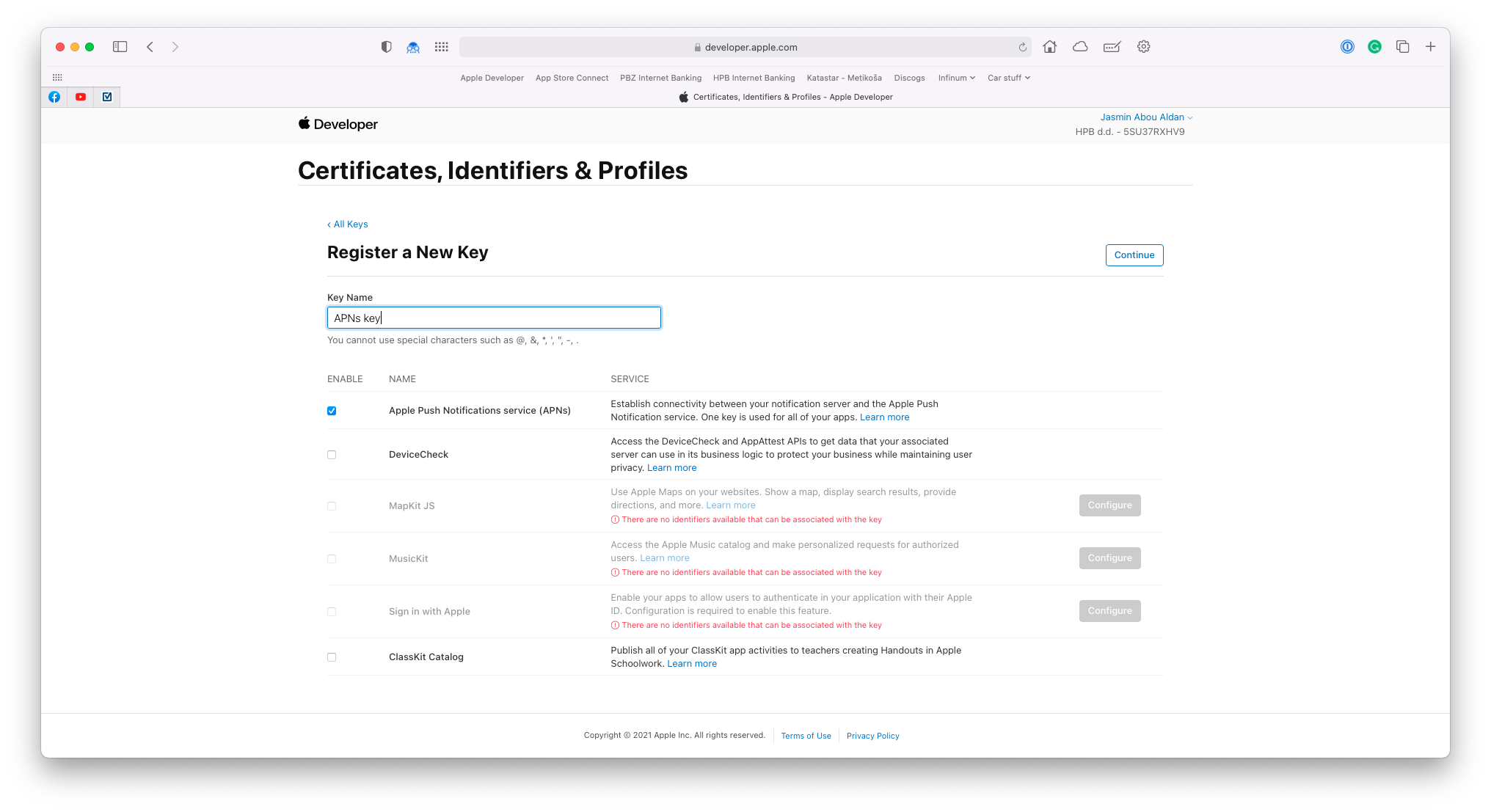Image resolution: width=1491 pixels, height=812 pixels.
Task: Open YouTube from the sidebar icon
Action: point(81,96)
